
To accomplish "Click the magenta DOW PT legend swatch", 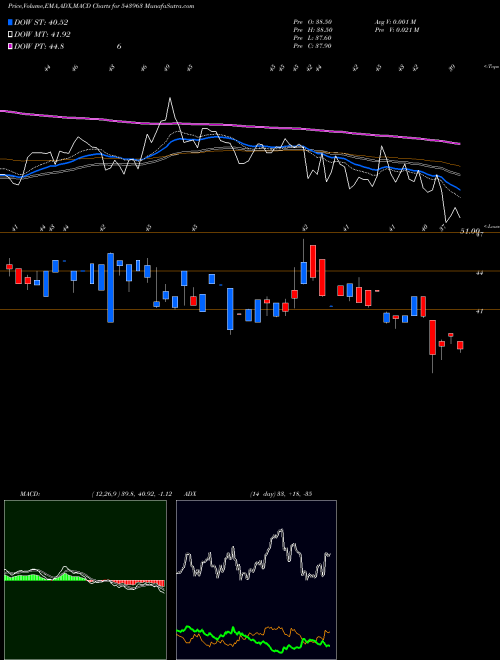I will (11, 47).
